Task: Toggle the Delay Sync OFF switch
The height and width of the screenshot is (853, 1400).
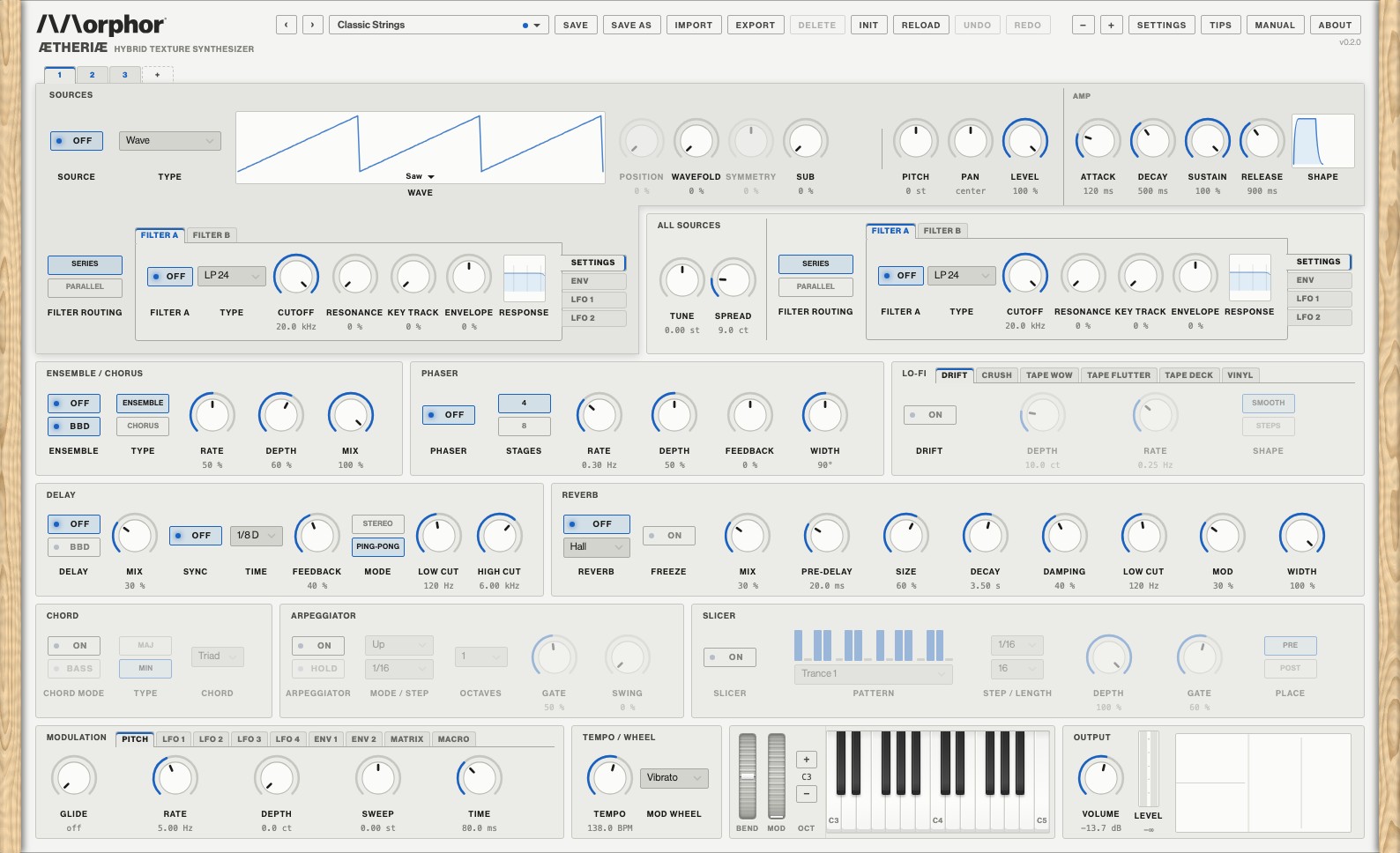Action: click(x=196, y=535)
